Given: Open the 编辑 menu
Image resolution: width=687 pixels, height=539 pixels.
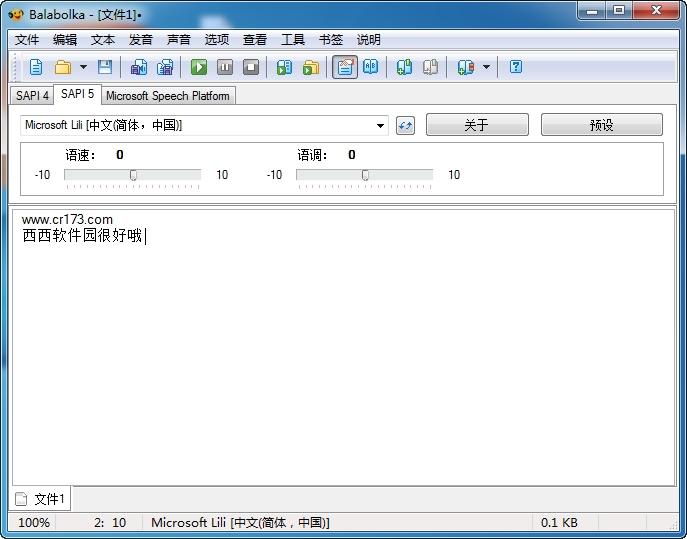Looking at the screenshot, I should point(65,40).
